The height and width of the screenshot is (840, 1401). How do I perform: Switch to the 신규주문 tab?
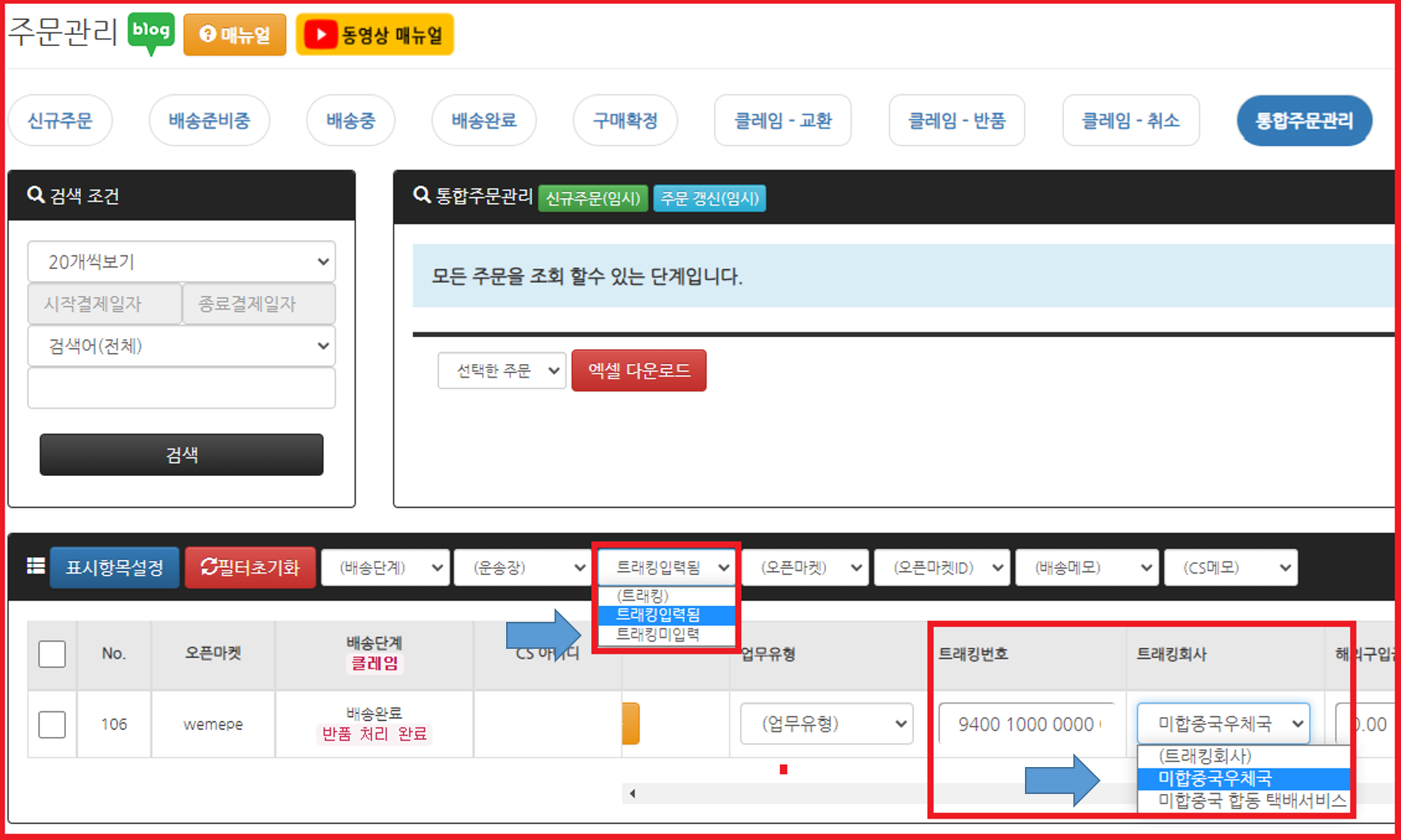60,121
